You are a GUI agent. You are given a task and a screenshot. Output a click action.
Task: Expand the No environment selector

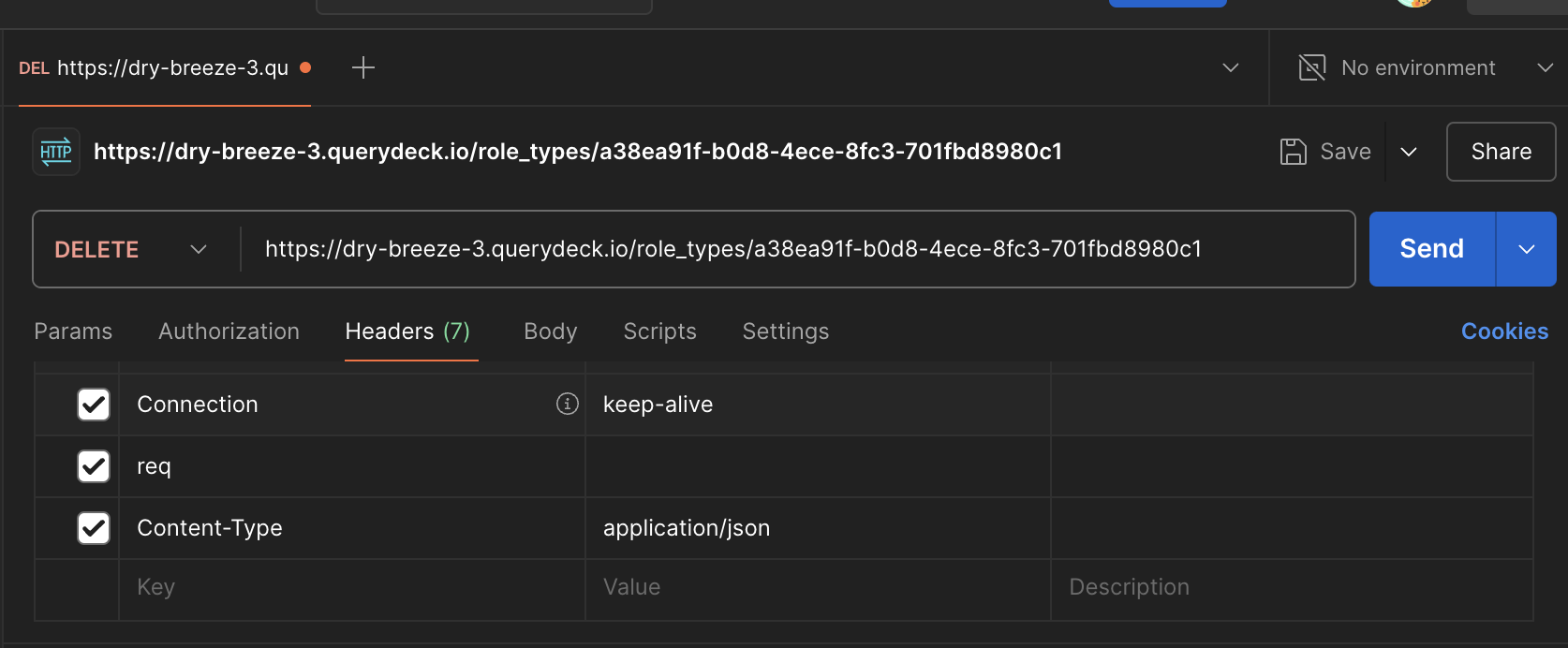click(1545, 67)
